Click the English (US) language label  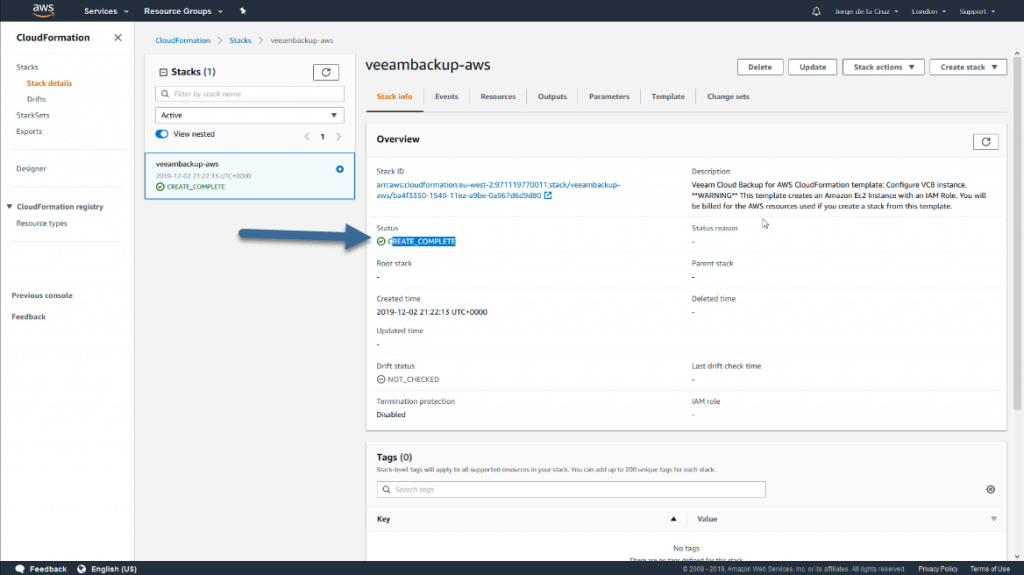click(x=114, y=569)
